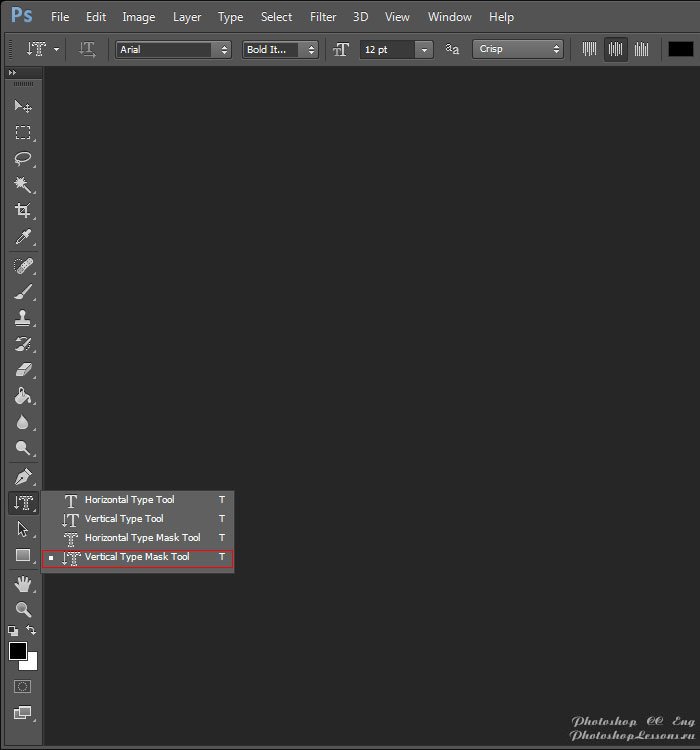This screenshot has width=700, height=750.
Task: Expand the font size 12 pt dropdown
Action: pyautogui.click(x=425, y=49)
